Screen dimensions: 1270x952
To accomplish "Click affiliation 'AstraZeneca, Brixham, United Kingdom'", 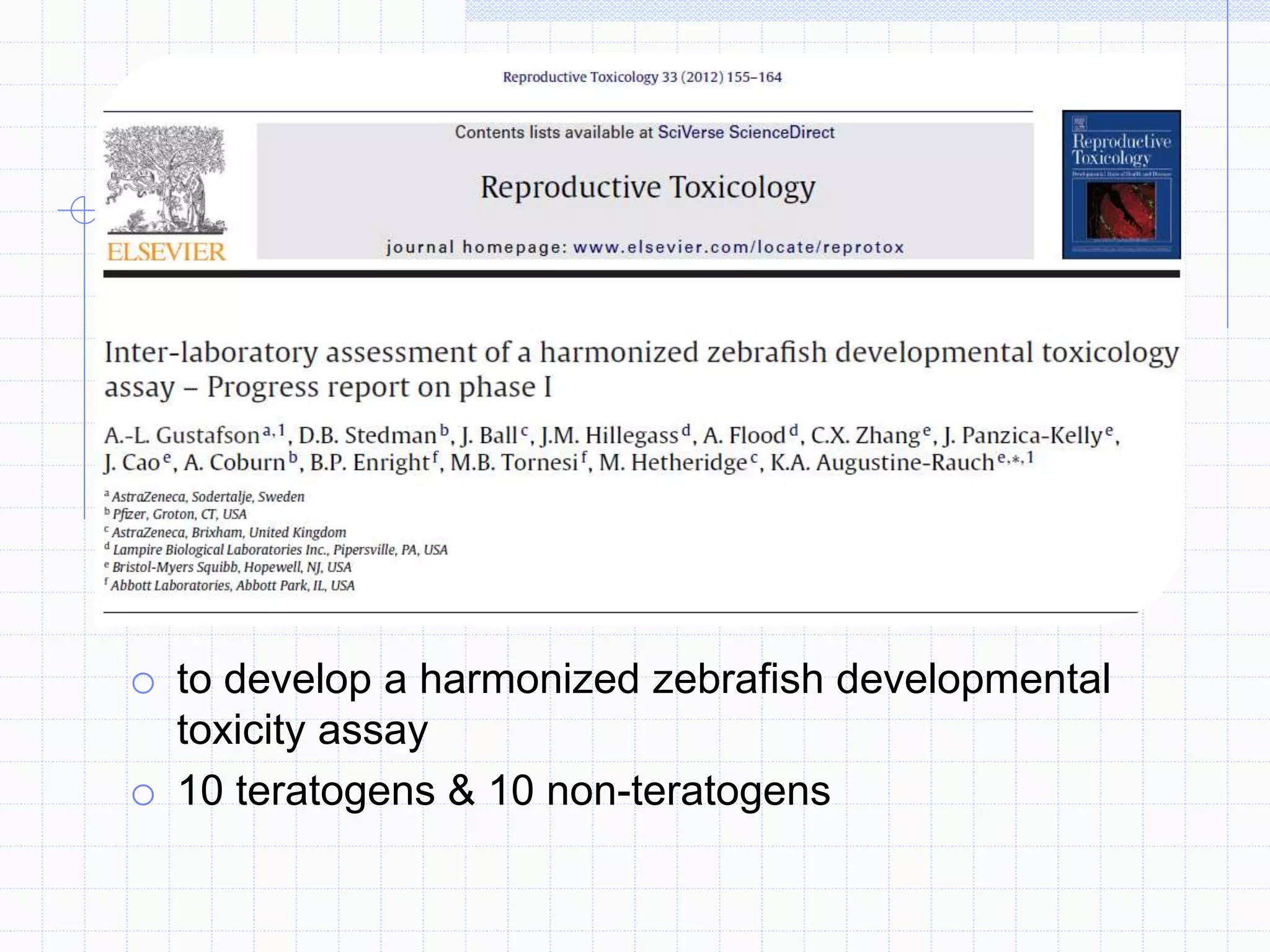I will pyautogui.click(x=229, y=532).
